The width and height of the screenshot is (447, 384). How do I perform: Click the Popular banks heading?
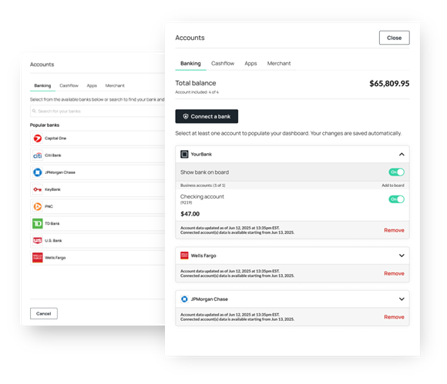pos(45,125)
